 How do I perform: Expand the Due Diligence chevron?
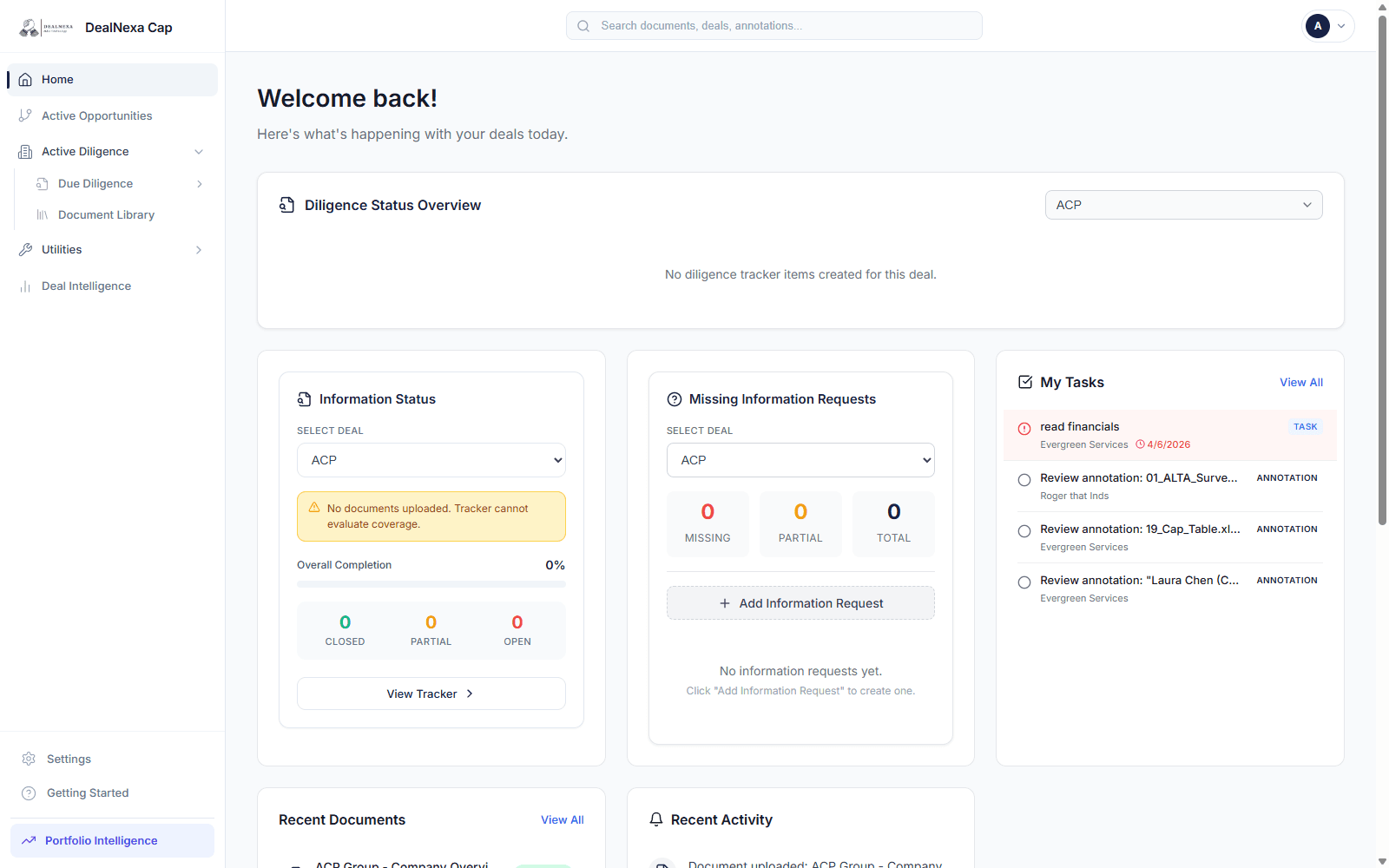tap(200, 184)
